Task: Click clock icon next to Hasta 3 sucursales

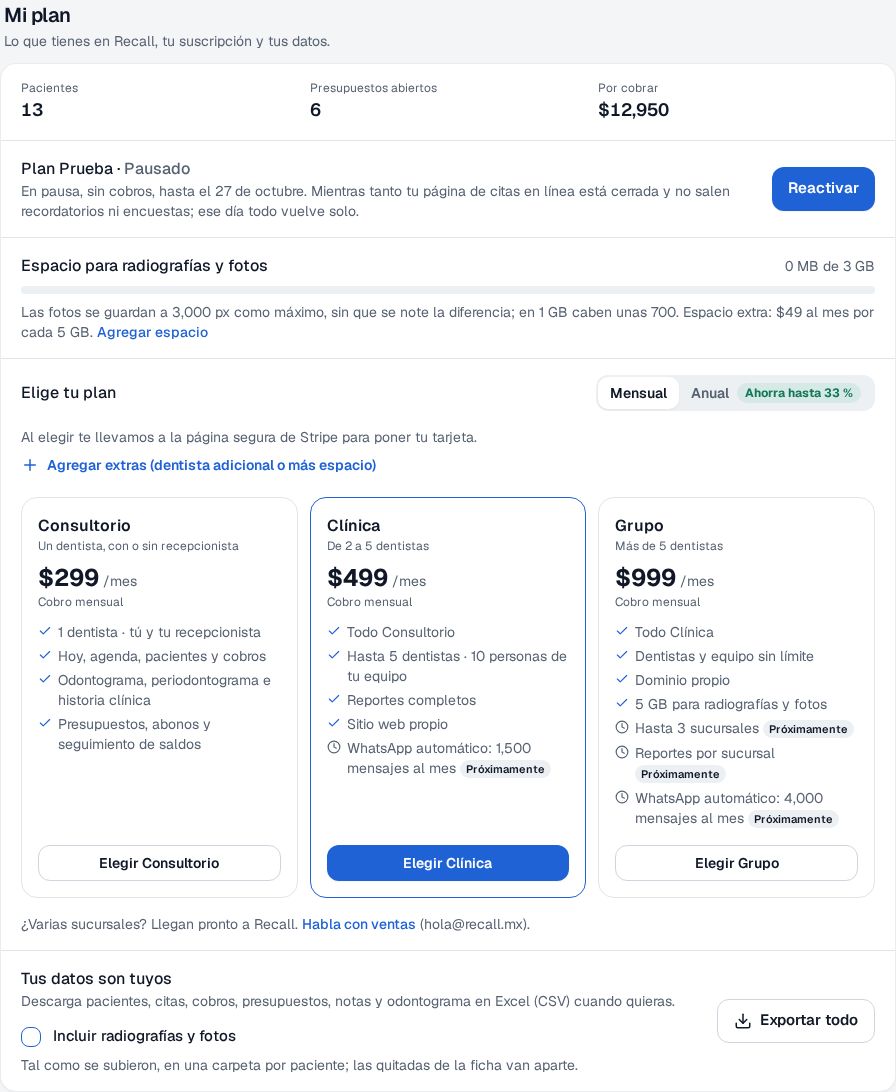Action: 622,728
